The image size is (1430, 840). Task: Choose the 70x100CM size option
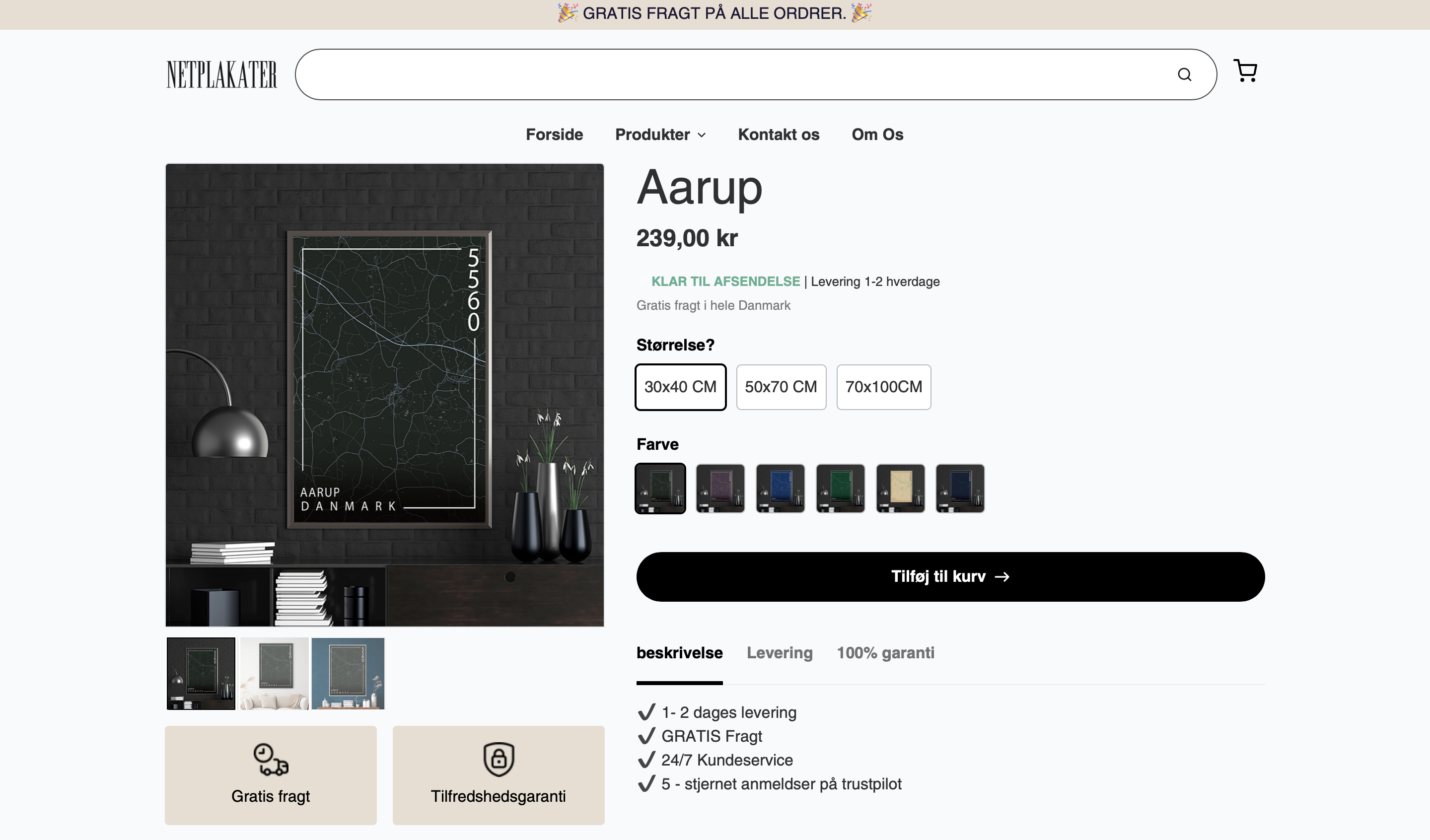[883, 387]
